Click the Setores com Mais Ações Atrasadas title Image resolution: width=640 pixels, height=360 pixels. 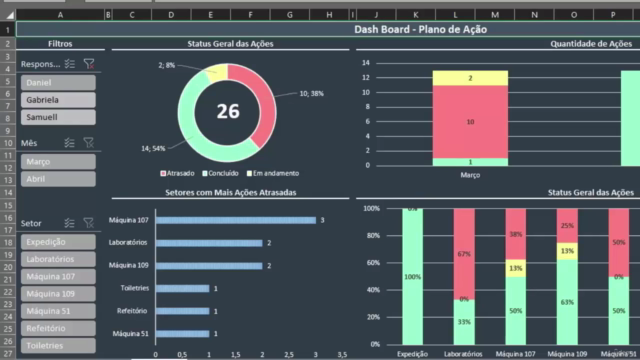(x=231, y=193)
